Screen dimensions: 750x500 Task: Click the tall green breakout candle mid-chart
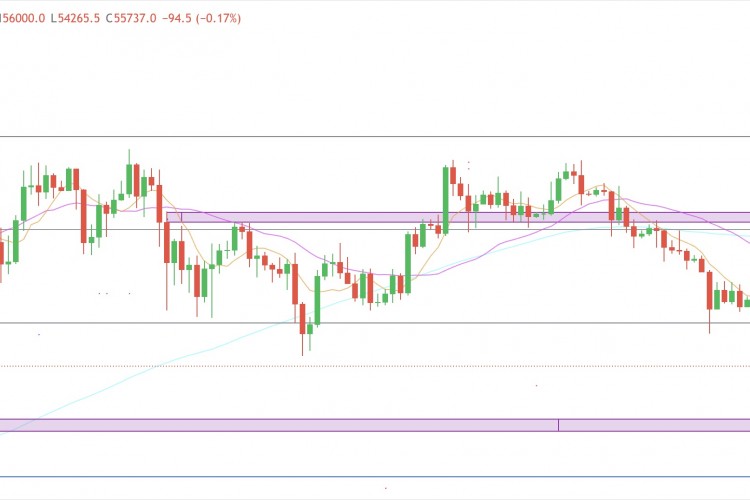point(445,200)
